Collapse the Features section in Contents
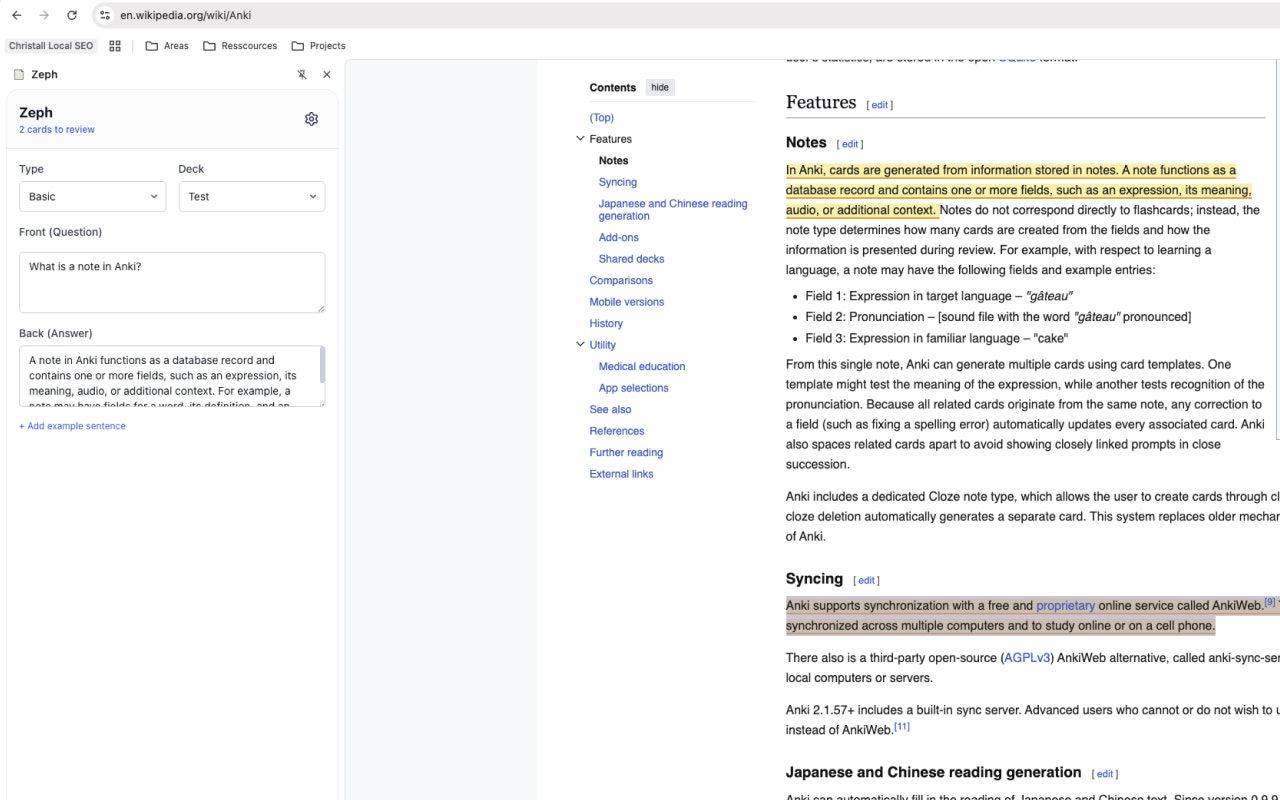Screen dimensions: 1280x800 pyautogui.click(x=580, y=139)
